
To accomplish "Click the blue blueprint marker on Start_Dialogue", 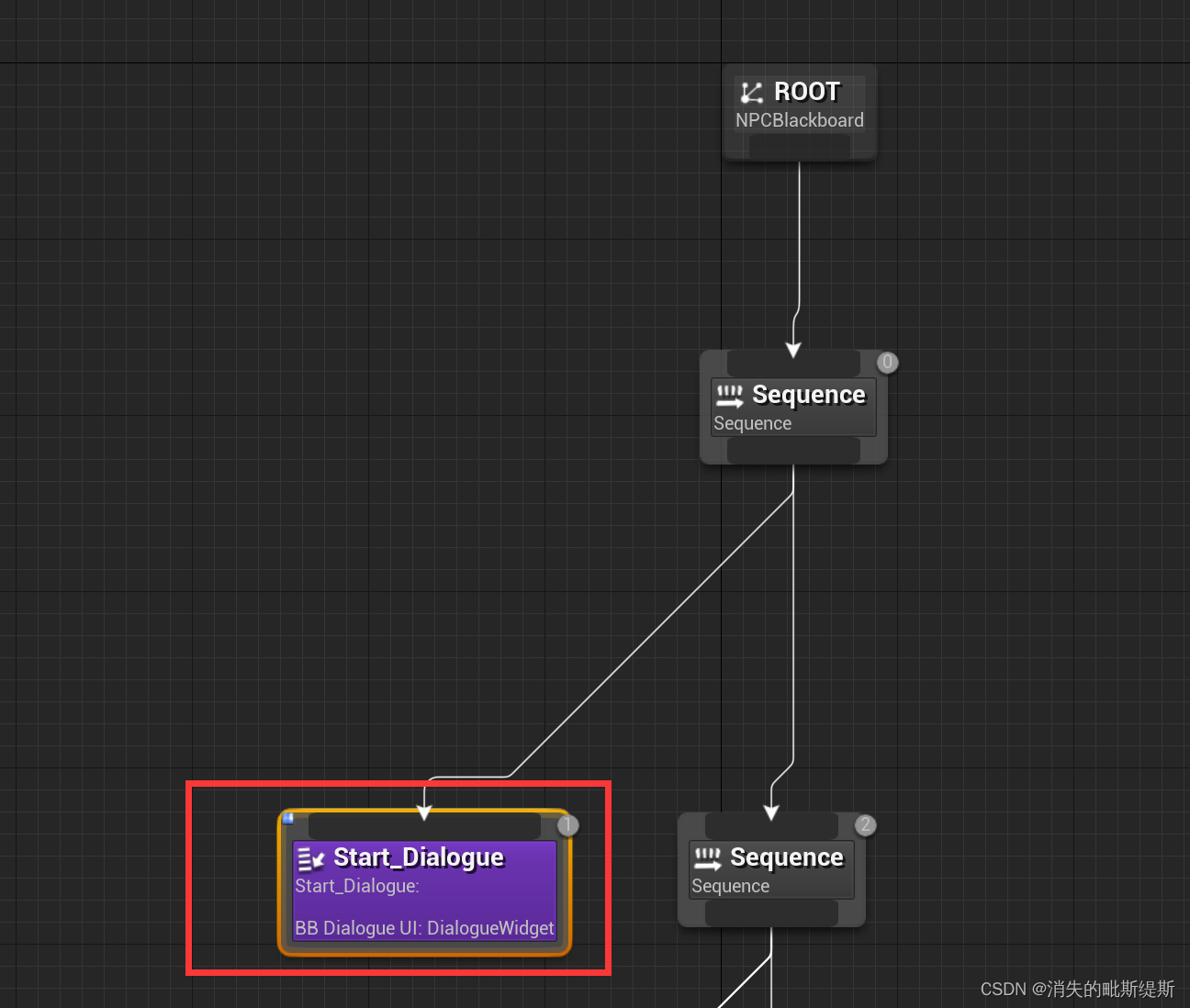I will pyautogui.click(x=288, y=817).
